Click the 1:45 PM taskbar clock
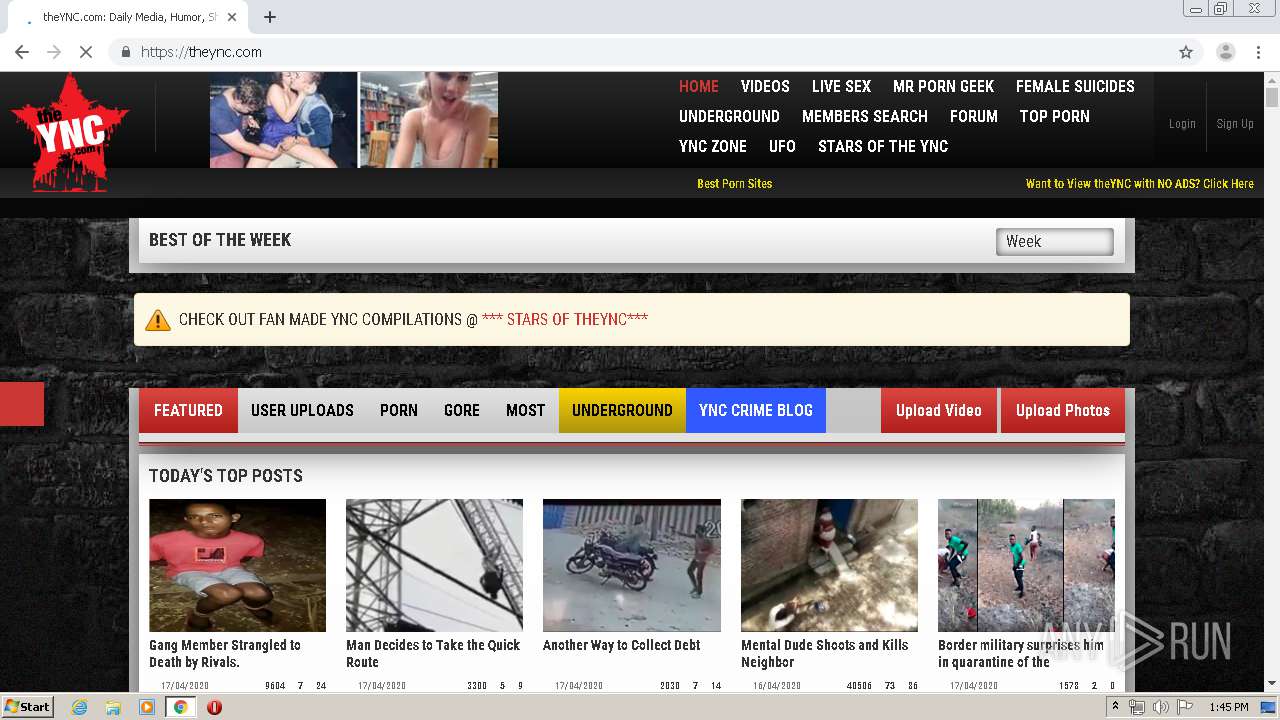The image size is (1280, 720). click(x=1229, y=707)
